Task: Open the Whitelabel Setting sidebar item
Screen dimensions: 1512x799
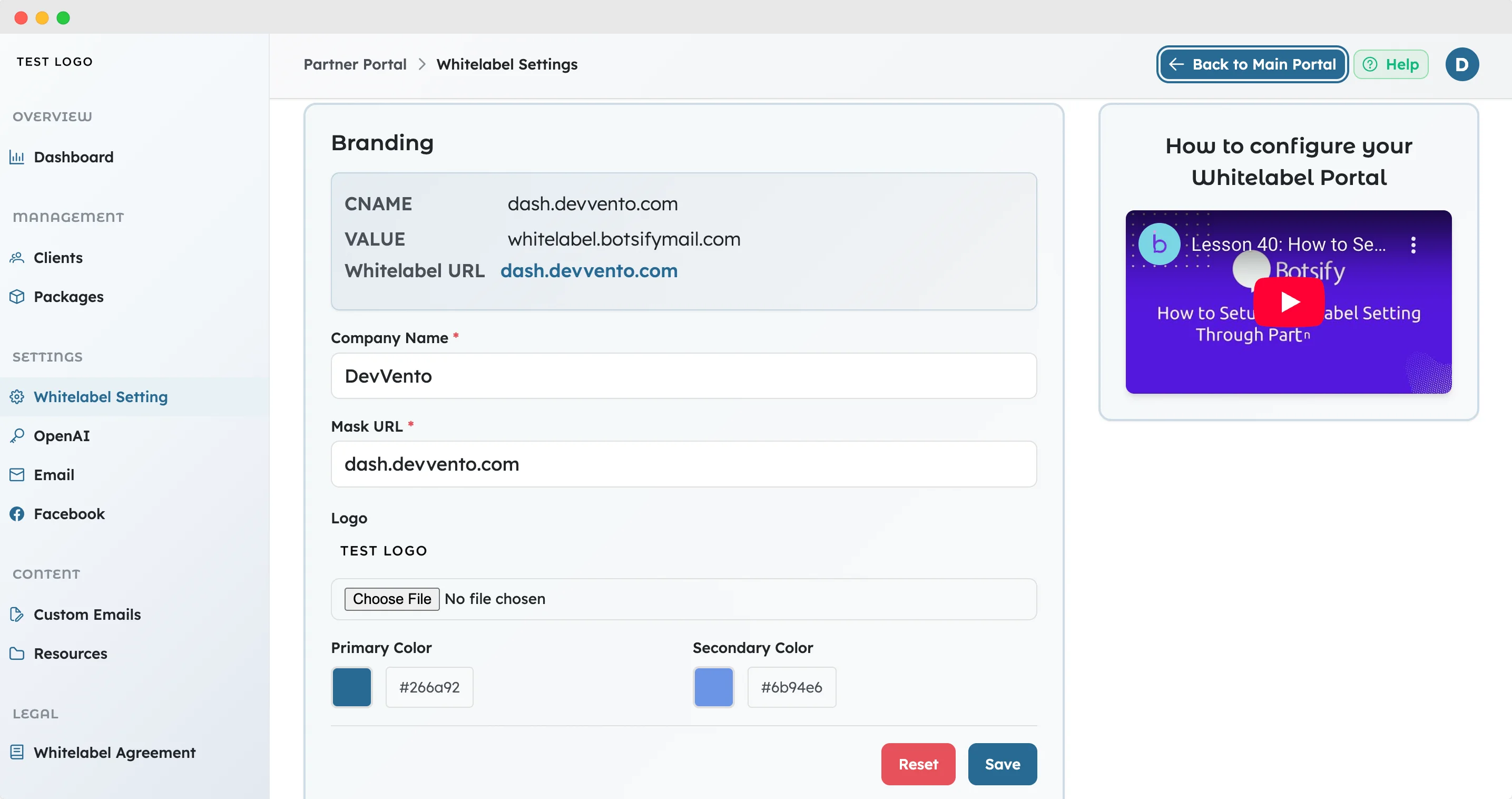Action: [101, 397]
